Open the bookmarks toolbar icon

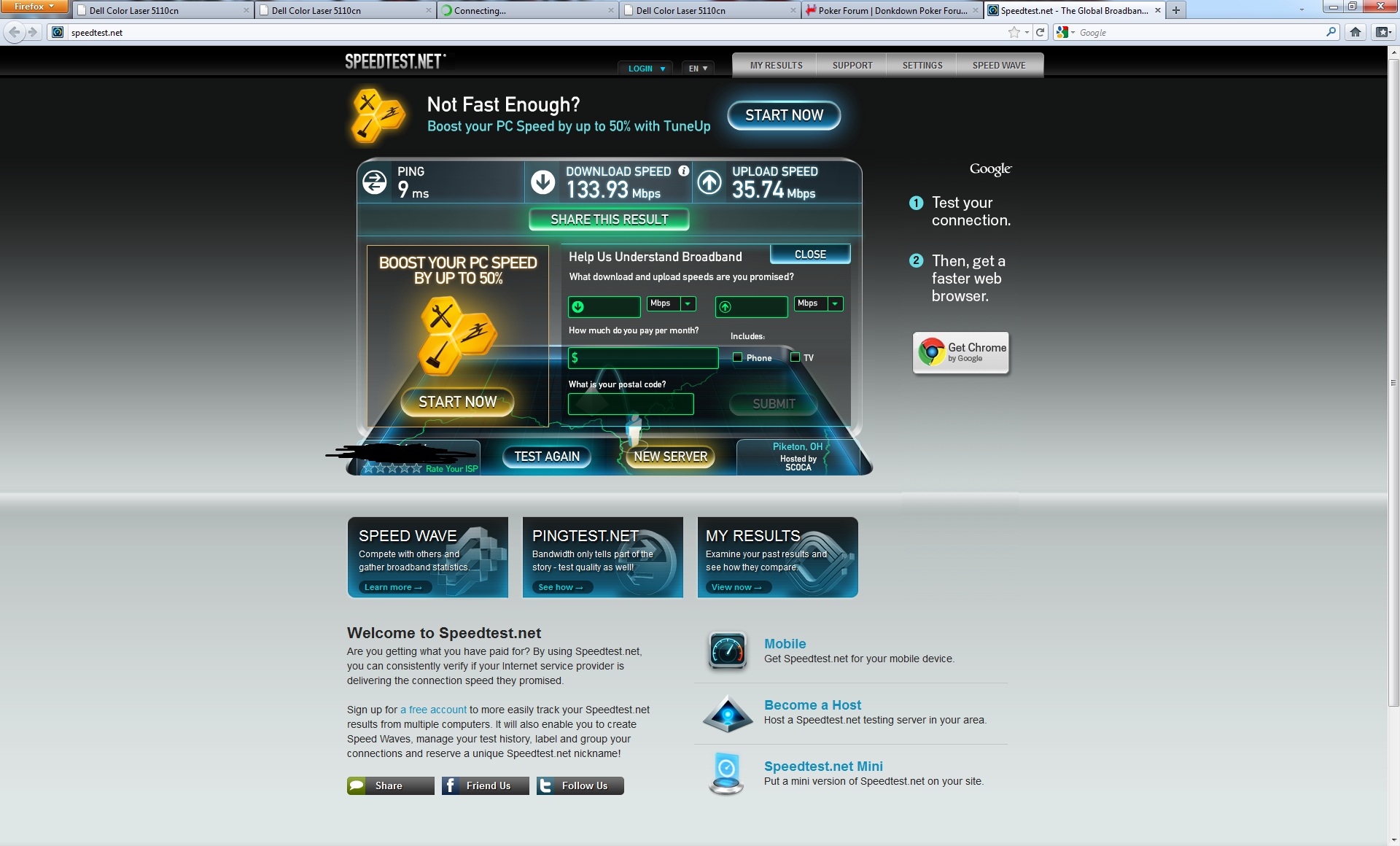pyautogui.click(x=1382, y=32)
